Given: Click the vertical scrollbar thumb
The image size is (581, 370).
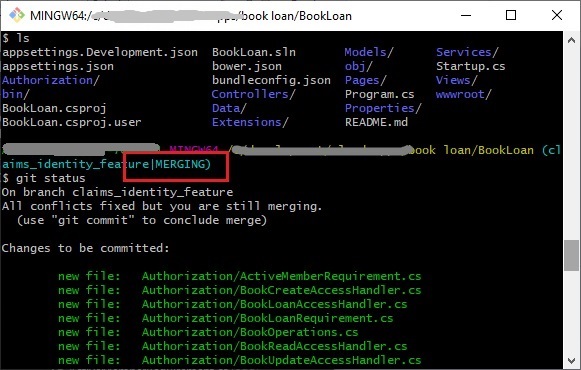Looking at the screenshot, I should [x=572, y=256].
